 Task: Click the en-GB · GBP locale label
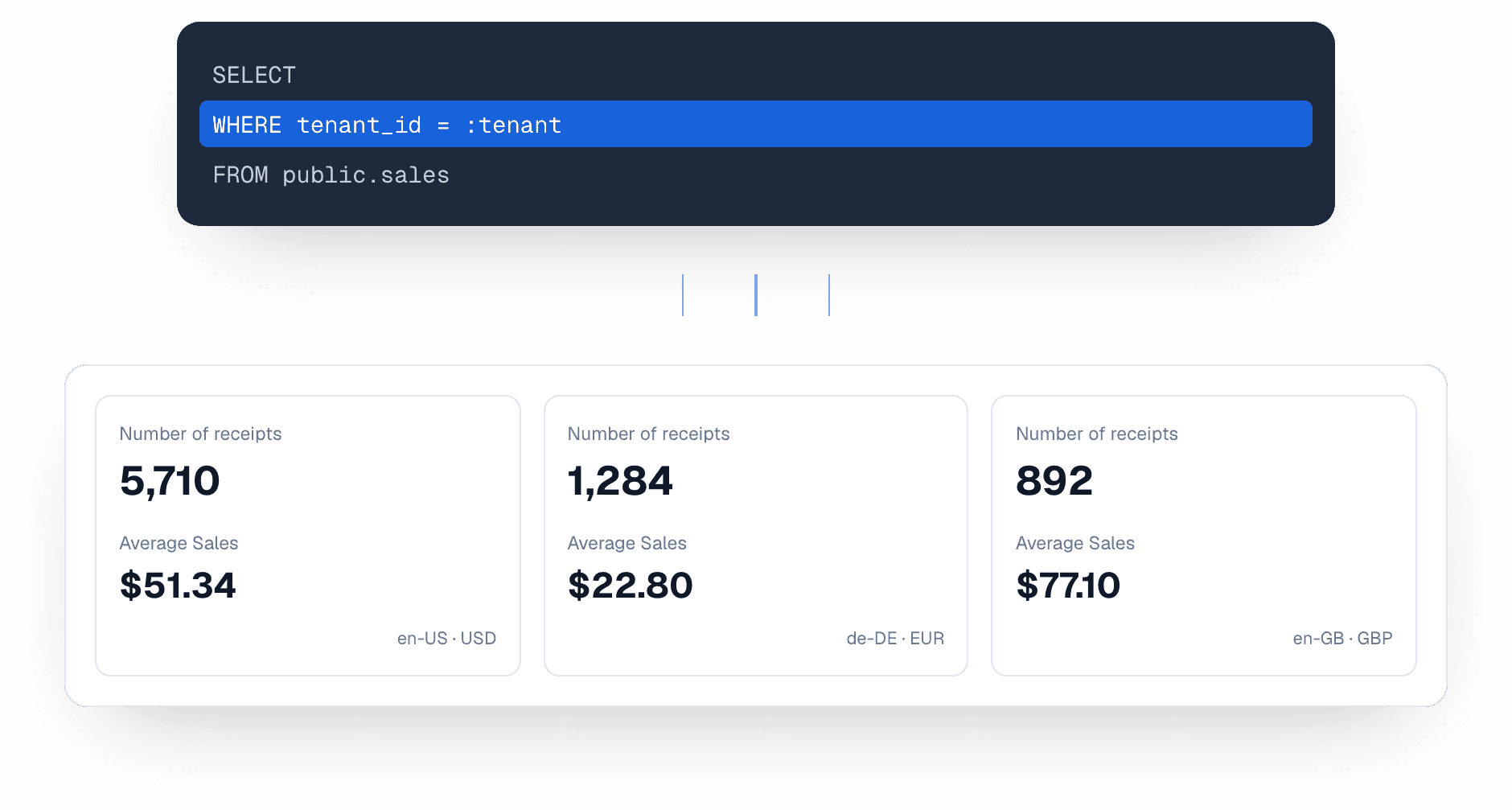tap(1342, 638)
